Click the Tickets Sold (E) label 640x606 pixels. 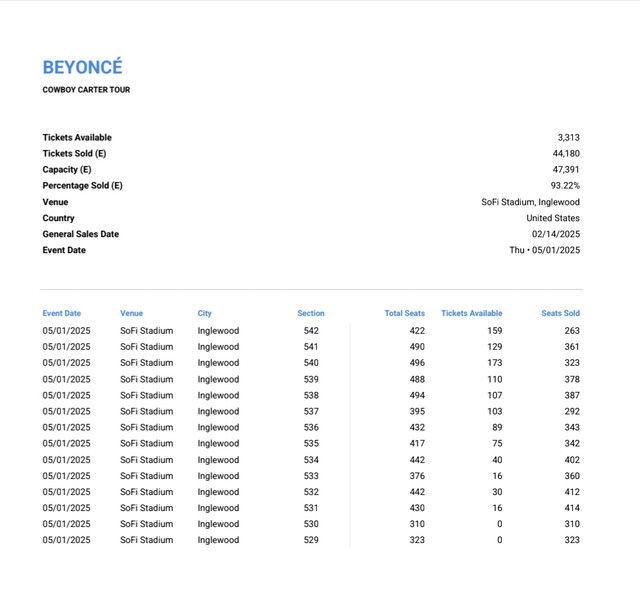(74, 153)
